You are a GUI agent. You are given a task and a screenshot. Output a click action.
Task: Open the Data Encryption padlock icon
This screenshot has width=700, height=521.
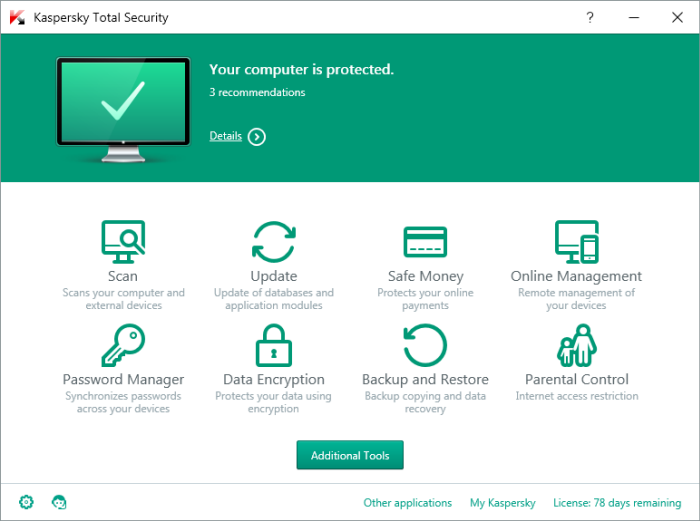[274, 345]
